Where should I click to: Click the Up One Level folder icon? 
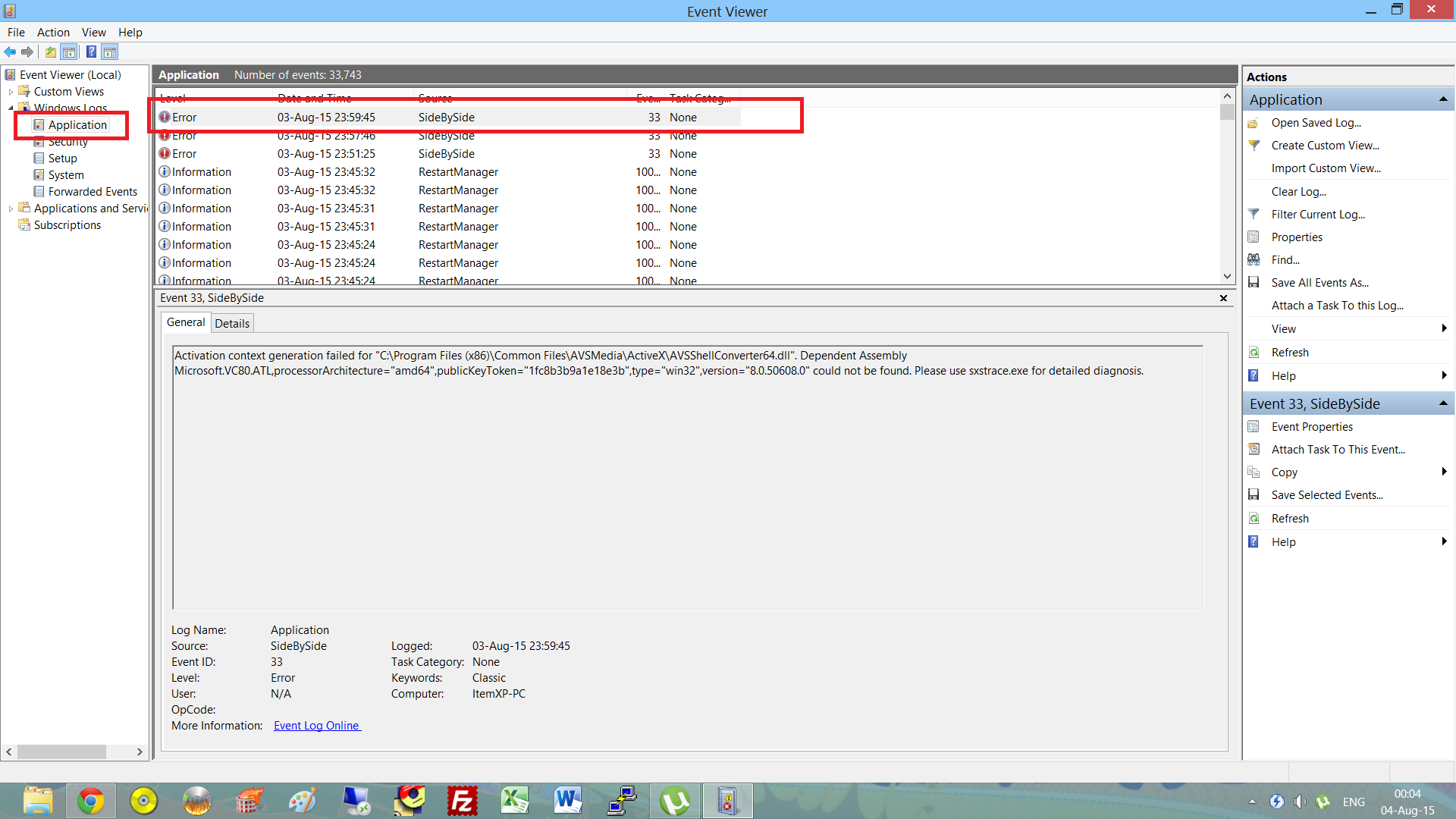coord(50,52)
